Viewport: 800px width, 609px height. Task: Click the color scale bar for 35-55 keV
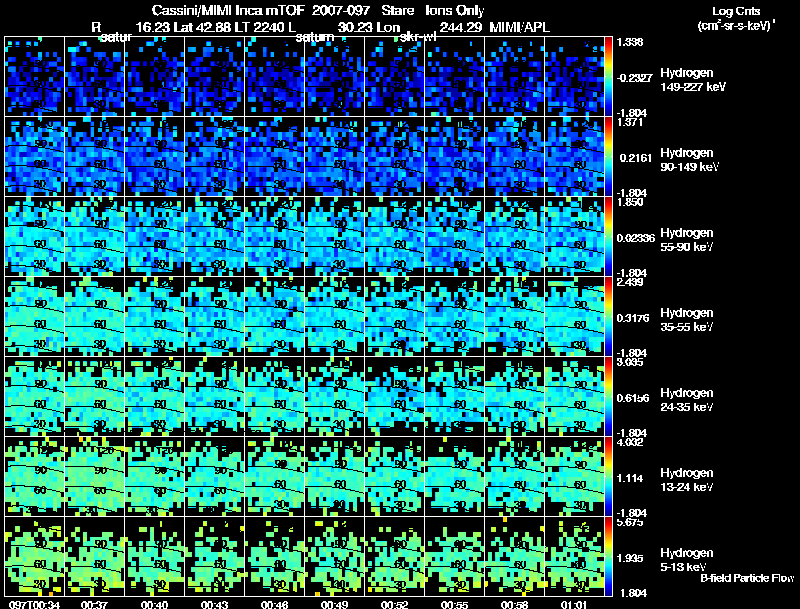click(608, 317)
